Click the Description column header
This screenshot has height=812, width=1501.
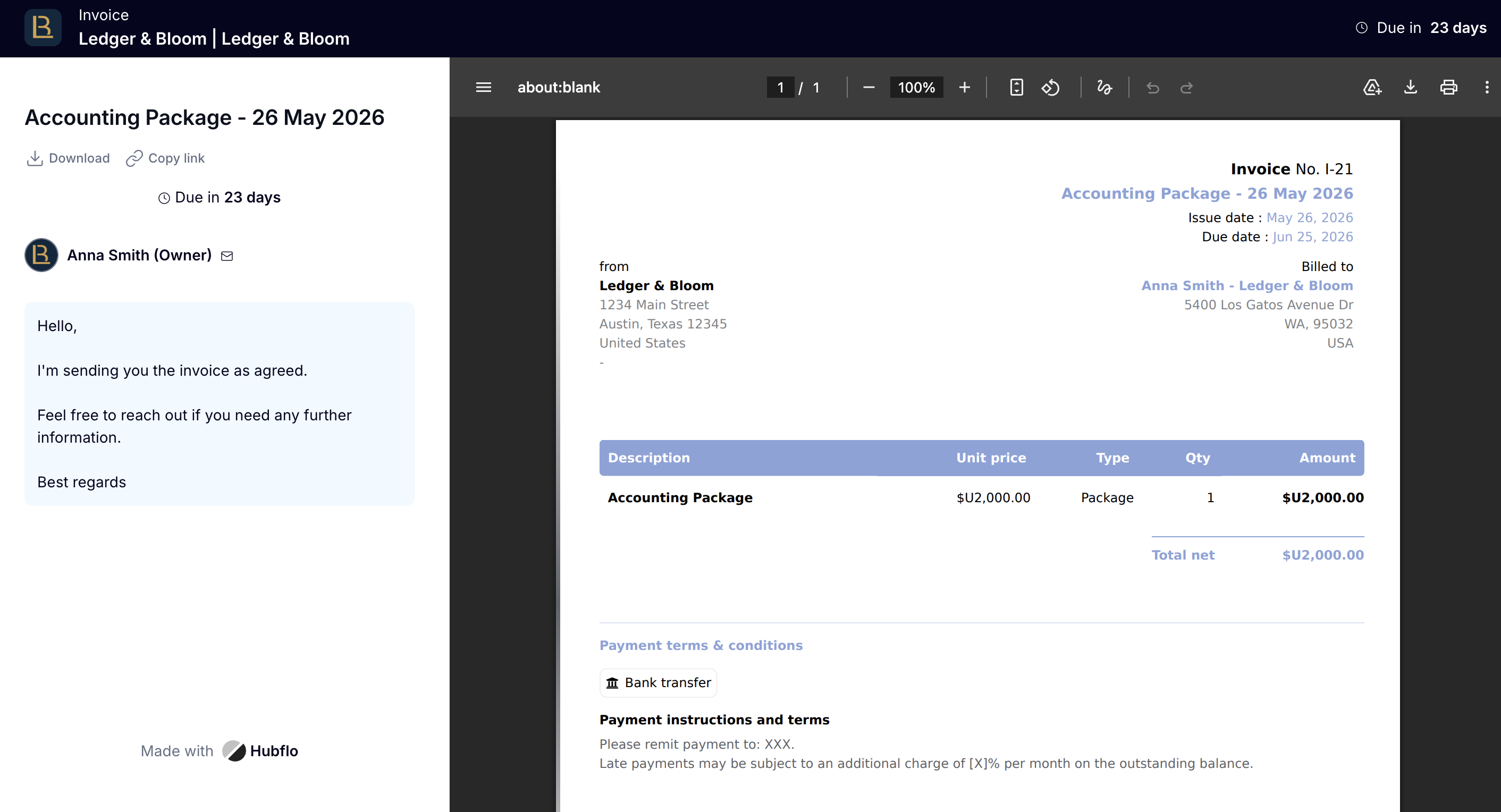tap(648, 458)
